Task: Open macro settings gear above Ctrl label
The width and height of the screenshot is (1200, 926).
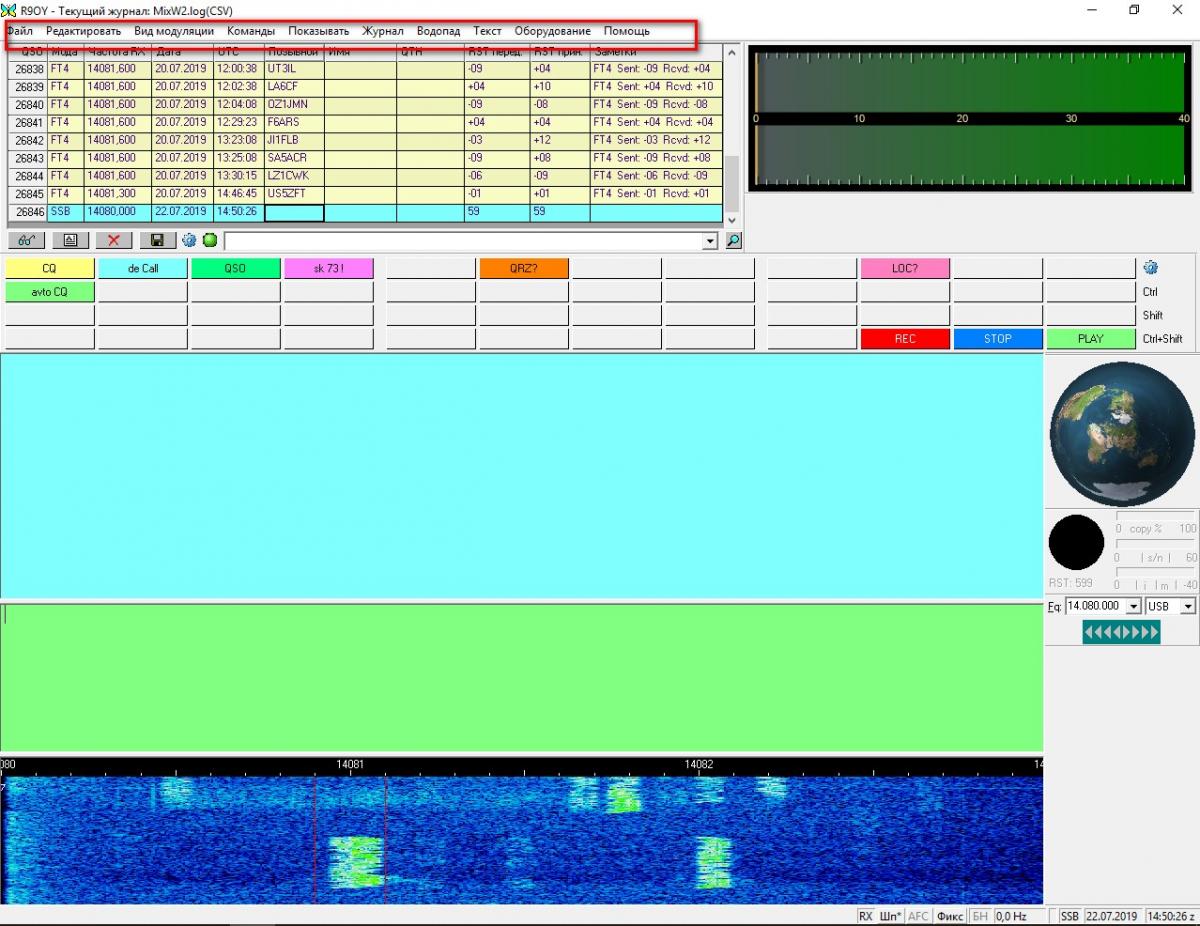Action: point(1150,268)
